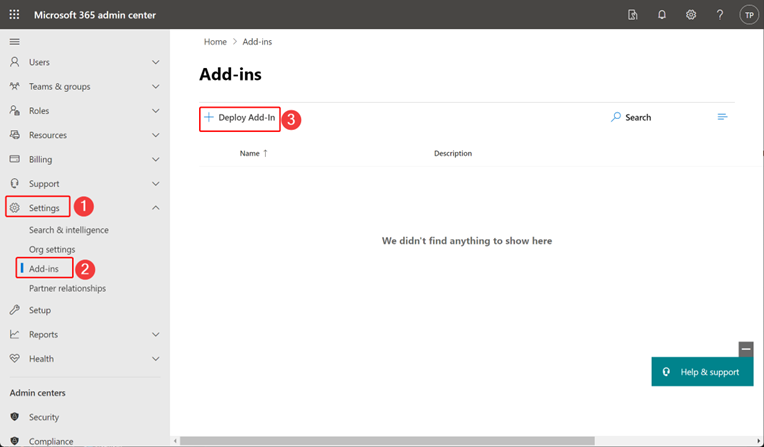Click the Teams & groups icon
Viewport: 764px width, 447px height.
15,86
